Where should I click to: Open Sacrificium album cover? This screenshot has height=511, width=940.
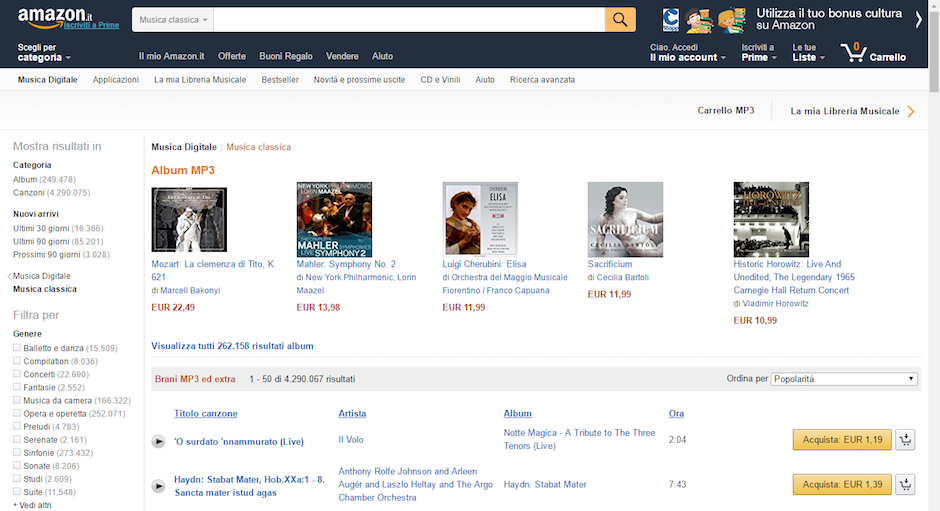coord(625,220)
